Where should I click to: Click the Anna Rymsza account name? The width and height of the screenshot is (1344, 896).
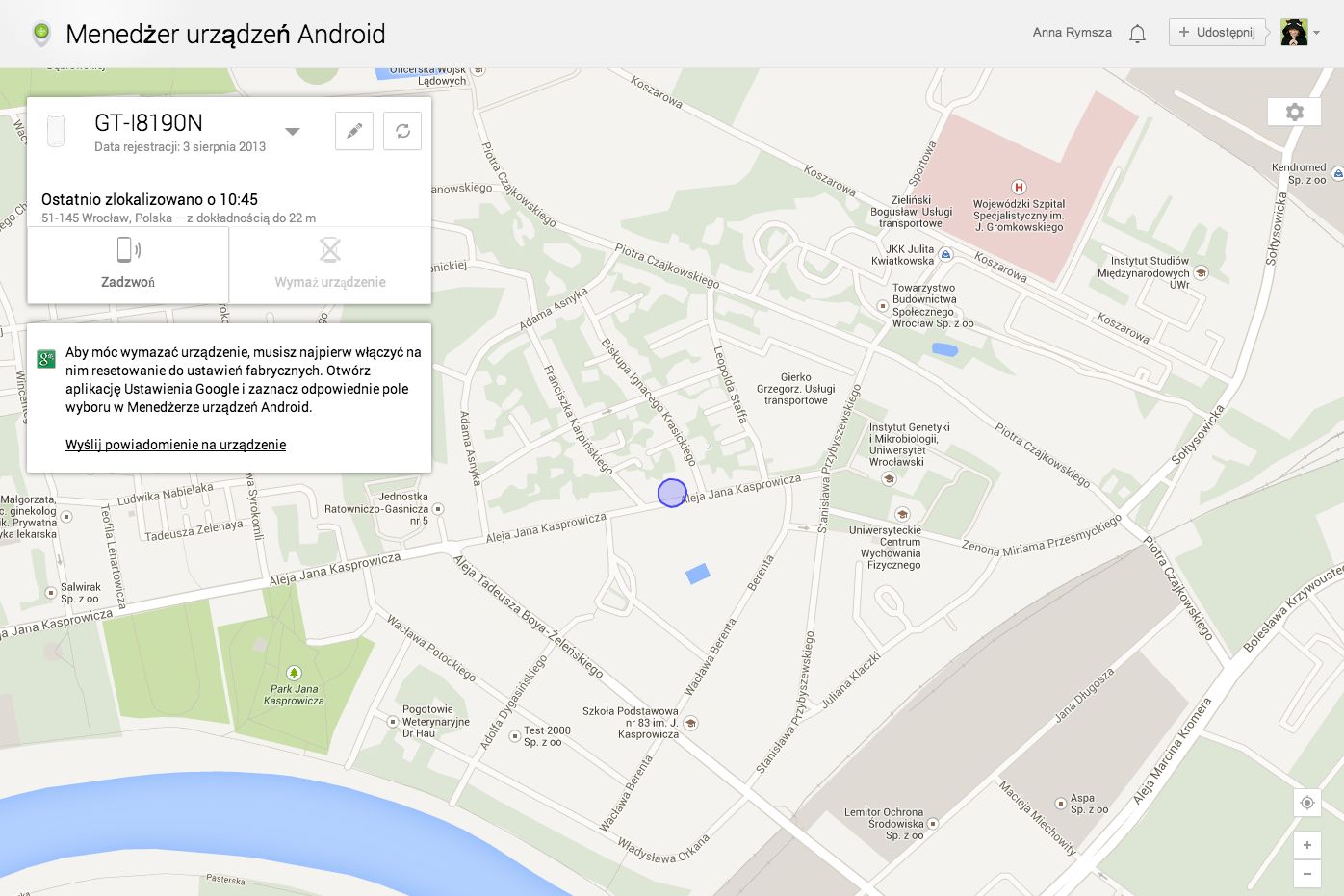pos(1072,33)
